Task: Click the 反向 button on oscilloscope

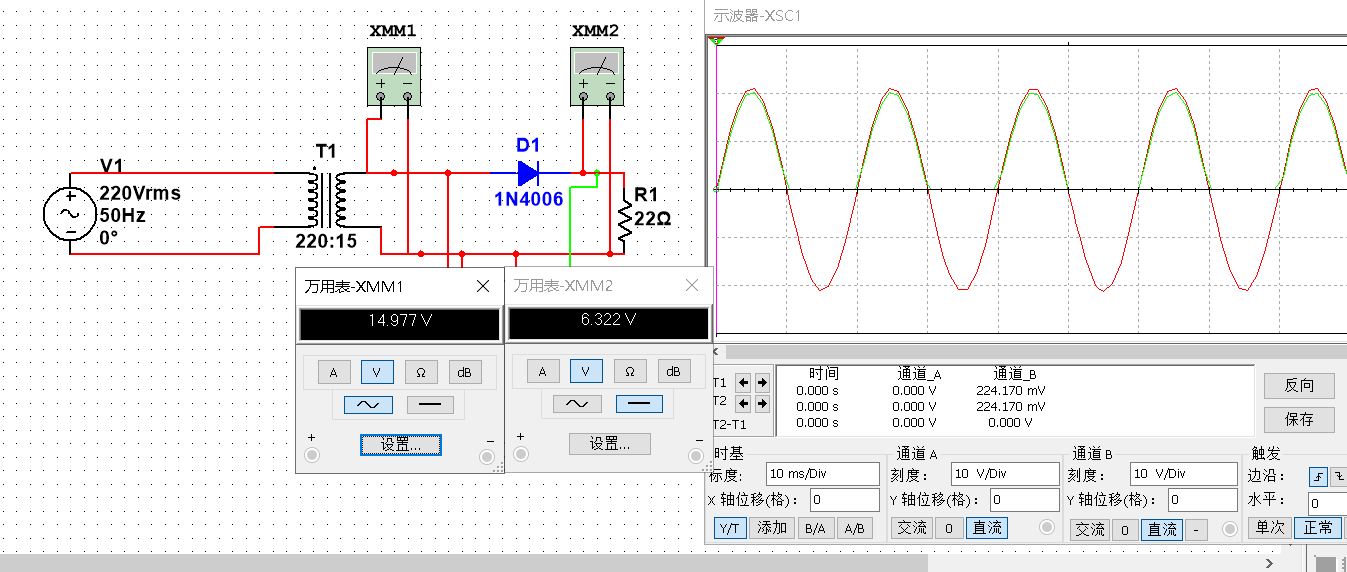Action: 1299,385
